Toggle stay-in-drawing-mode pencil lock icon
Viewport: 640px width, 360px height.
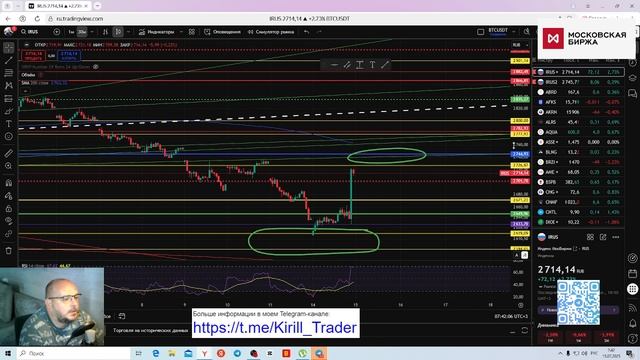(9, 196)
